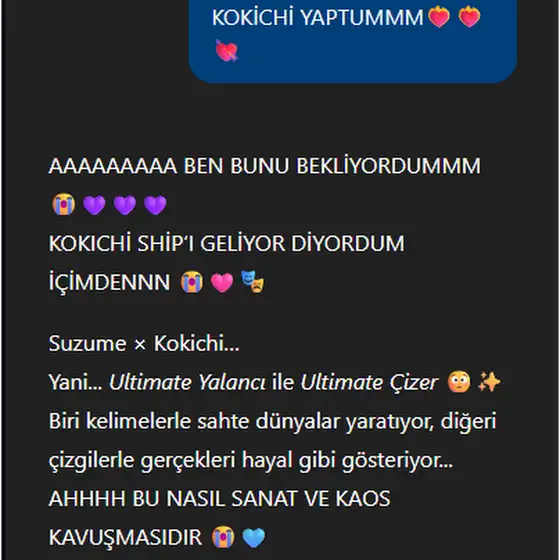Click the Suzume × Kokichi line
This screenshot has width=560, height=560.
tap(144, 344)
